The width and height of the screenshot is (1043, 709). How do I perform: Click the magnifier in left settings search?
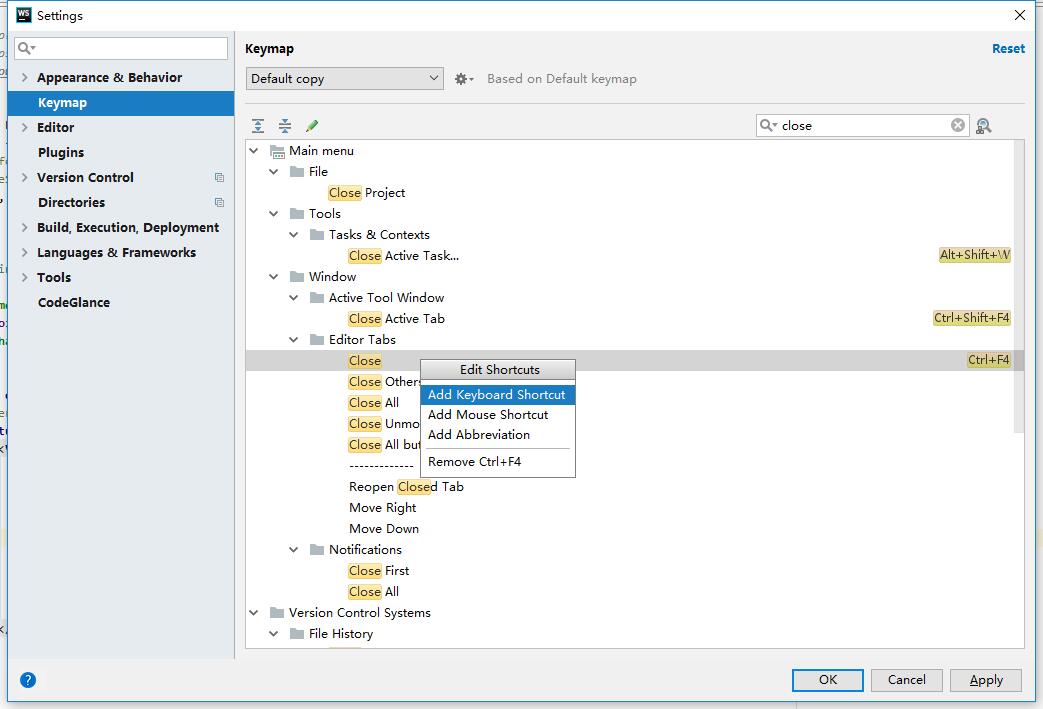[26, 48]
